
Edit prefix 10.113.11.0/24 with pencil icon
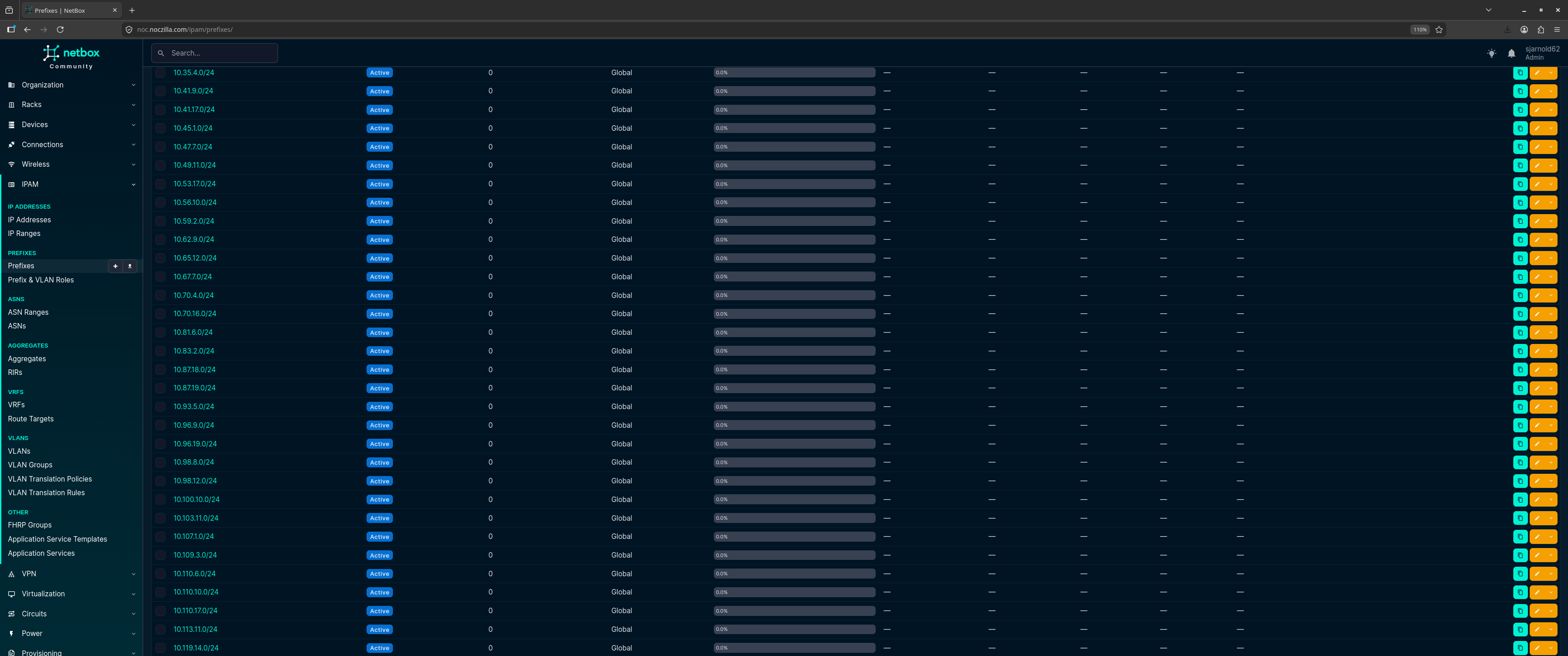tap(1537, 629)
